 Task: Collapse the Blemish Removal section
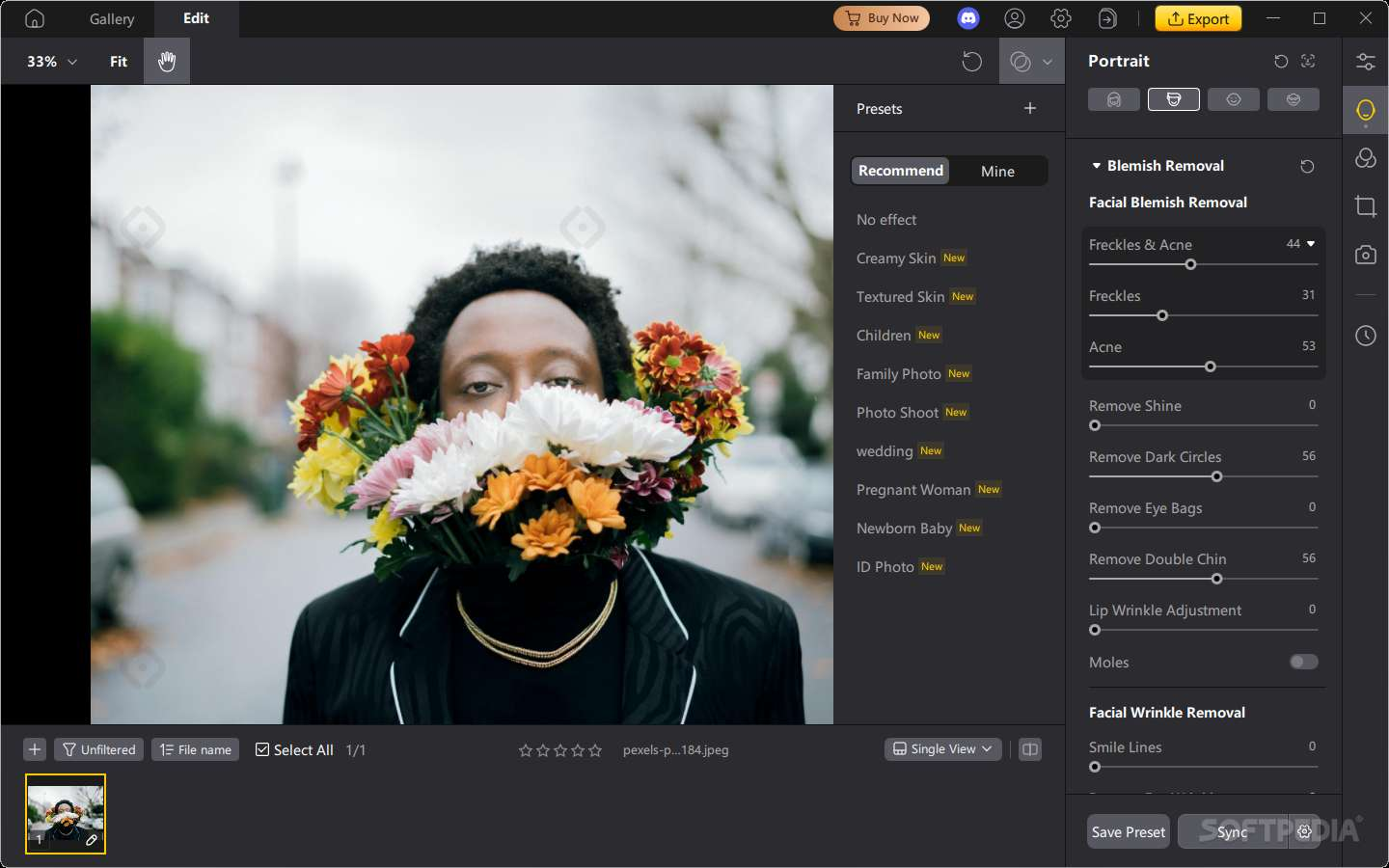1096,165
